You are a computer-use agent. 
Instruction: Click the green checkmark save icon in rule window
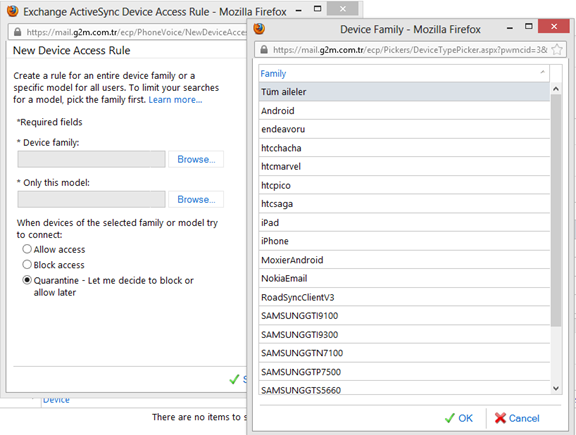pyautogui.click(x=234, y=379)
